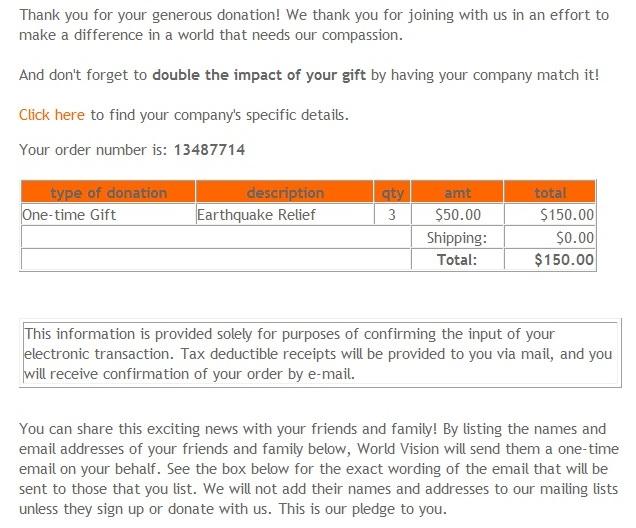Click the order number 13487714

(x=209, y=150)
